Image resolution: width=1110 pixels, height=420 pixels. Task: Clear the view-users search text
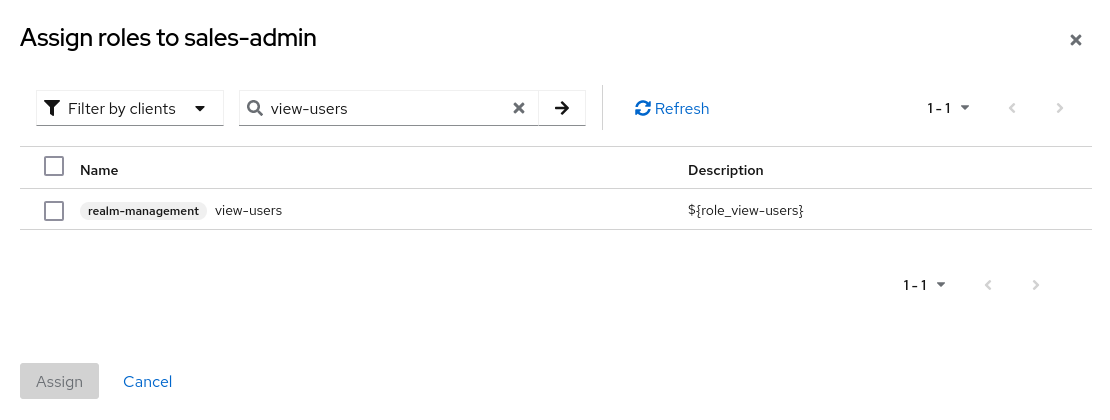point(519,108)
